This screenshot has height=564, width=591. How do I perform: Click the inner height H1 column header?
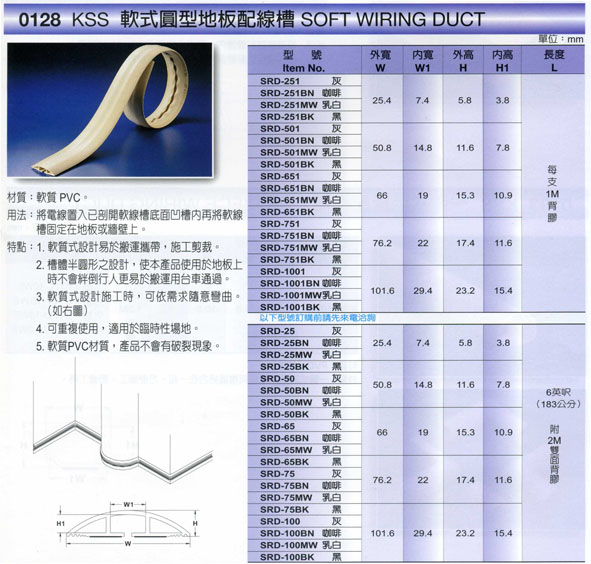tap(502, 61)
